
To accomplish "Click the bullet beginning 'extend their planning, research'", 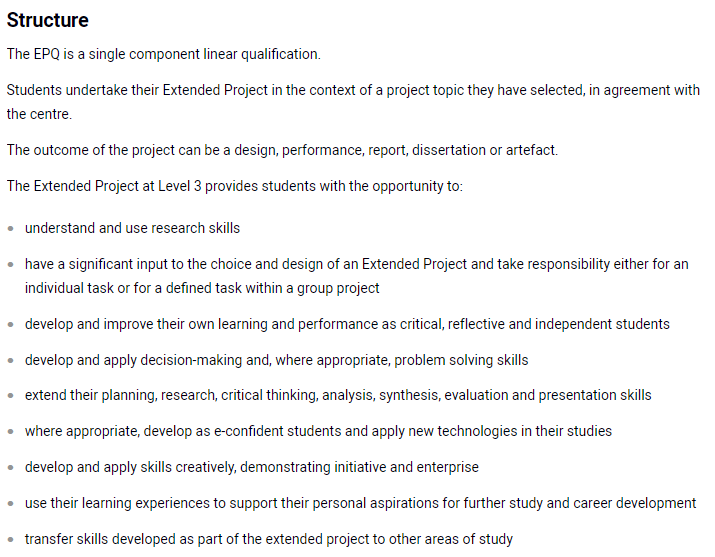I will pyautogui.click(x=338, y=395).
